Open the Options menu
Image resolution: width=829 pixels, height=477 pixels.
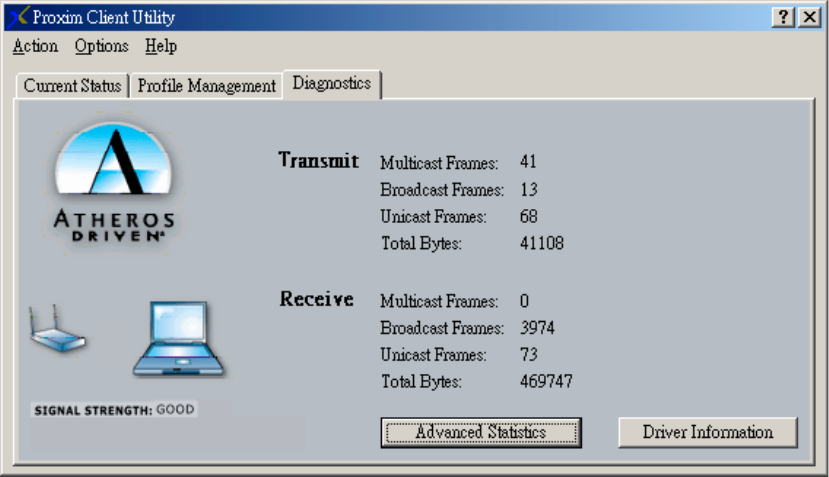tap(102, 47)
